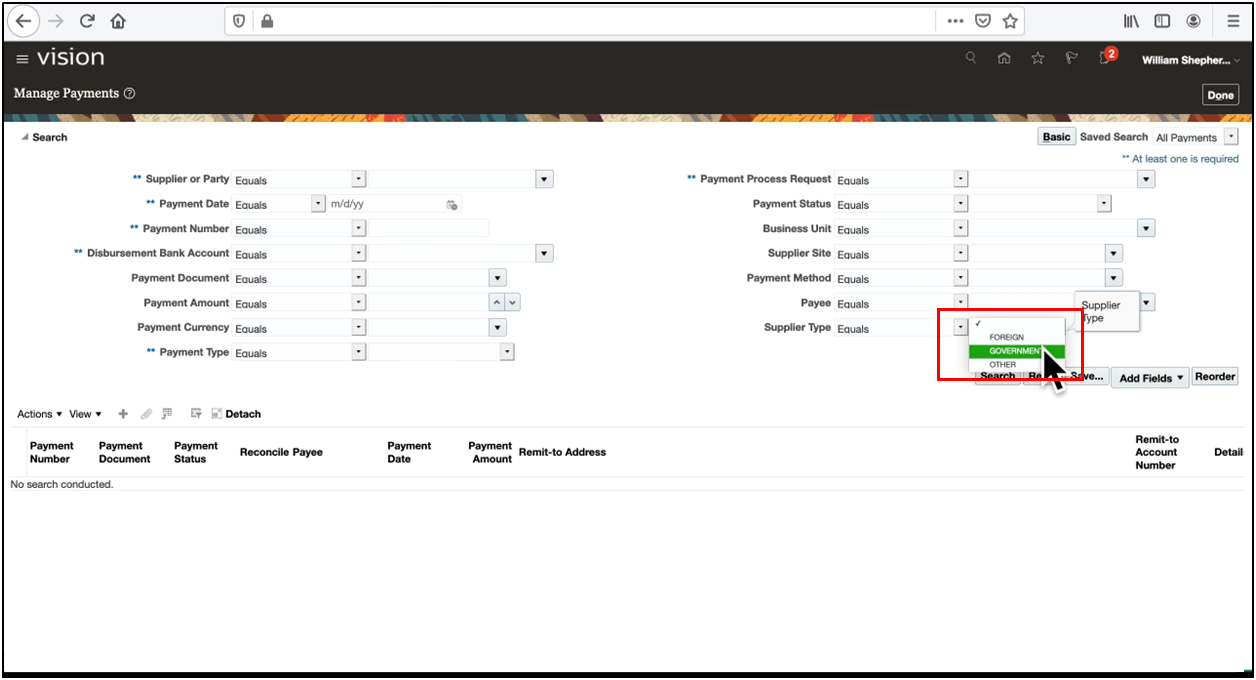
Task: Click the Add Fields button
Action: (x=1150, y=378)
